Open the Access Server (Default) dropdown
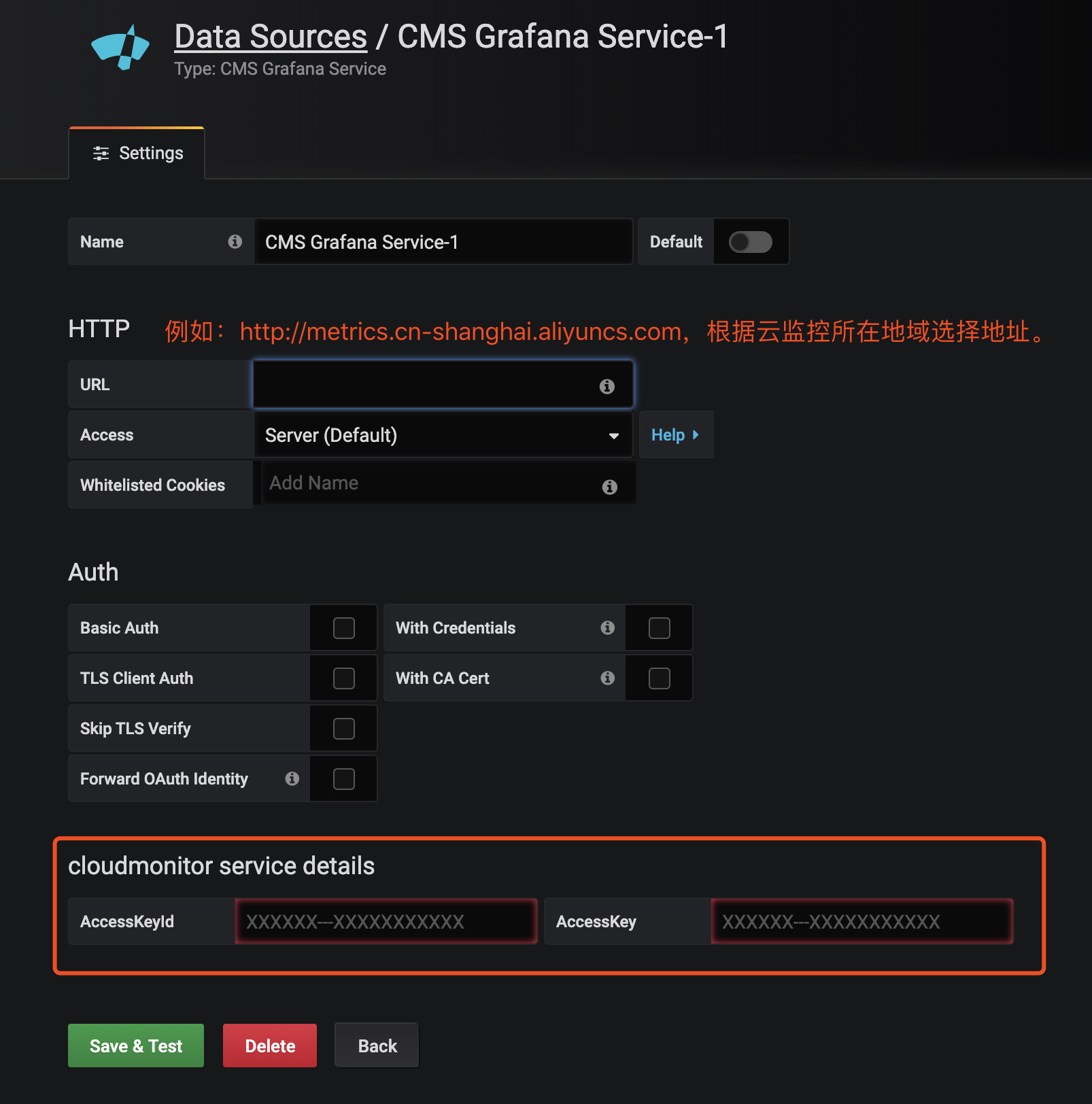 pyautogui.click(x=443, y=435)
